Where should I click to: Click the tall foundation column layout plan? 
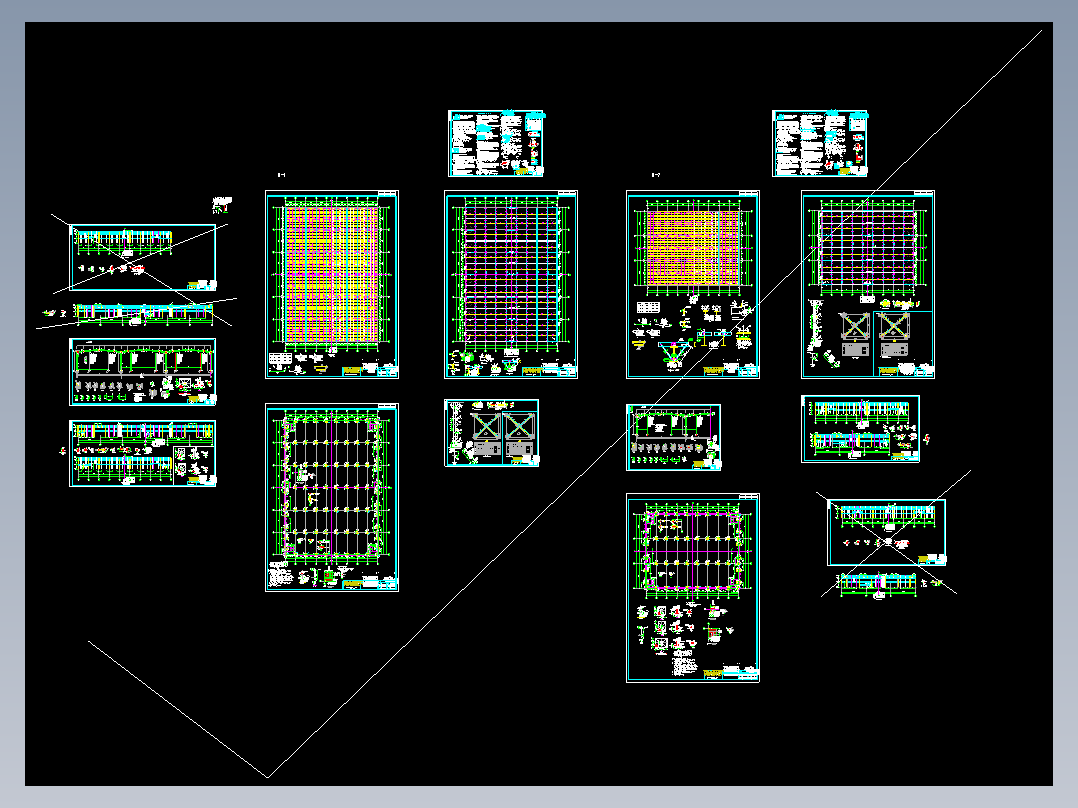pyautogui.click(x=332, y=497)
